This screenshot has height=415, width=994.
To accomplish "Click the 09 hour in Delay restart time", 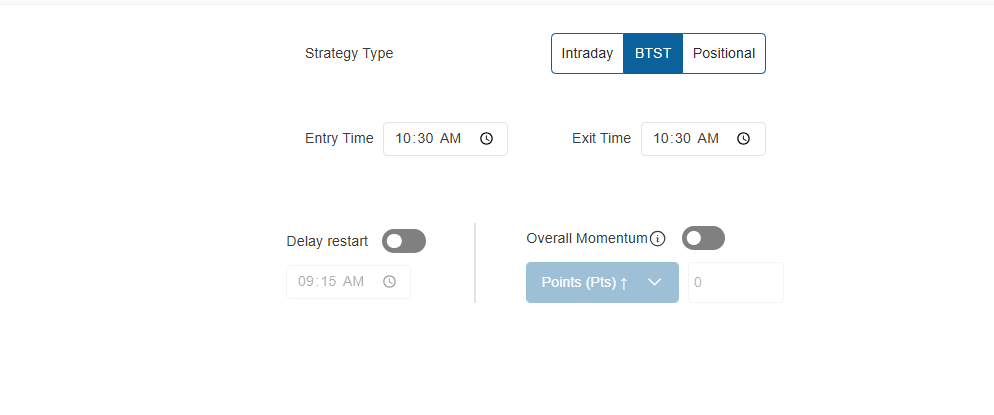I will point(306,282).
